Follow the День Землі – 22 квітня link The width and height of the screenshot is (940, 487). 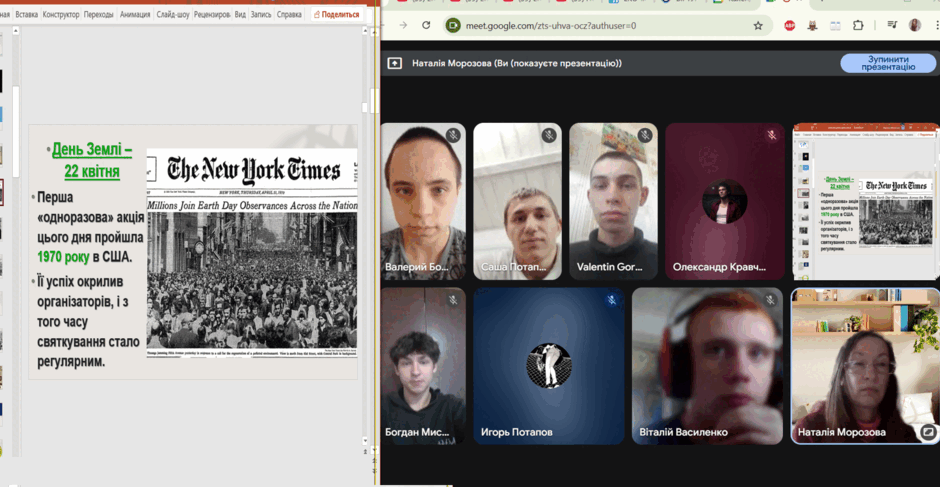pos(92,160)
